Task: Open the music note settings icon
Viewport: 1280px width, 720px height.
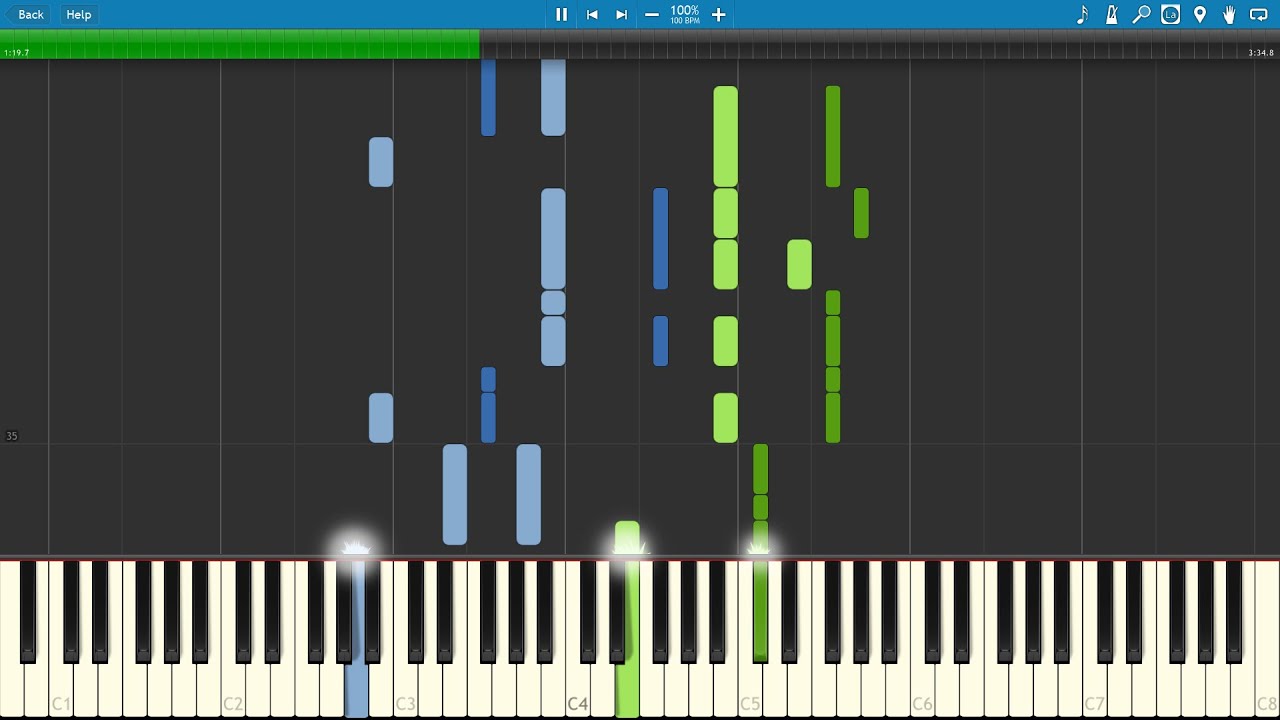Action: pyautogui.click(x=1082, y=14)
